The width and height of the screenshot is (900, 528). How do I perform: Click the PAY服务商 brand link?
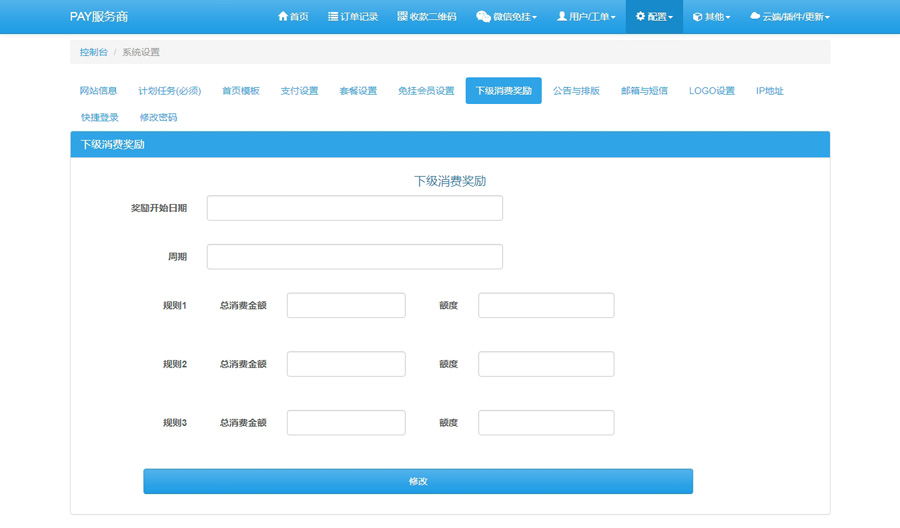(99, 17)
